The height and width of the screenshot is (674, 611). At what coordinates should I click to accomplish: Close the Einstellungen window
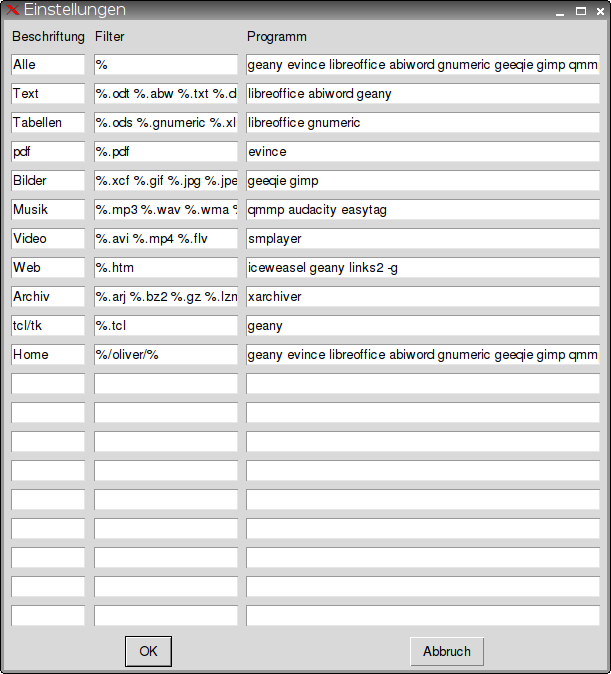coord(601,12)
